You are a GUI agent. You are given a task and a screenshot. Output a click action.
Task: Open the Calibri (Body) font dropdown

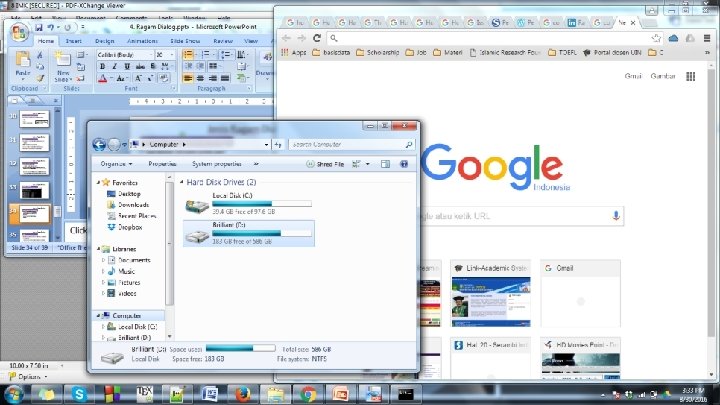click(150, 55)
